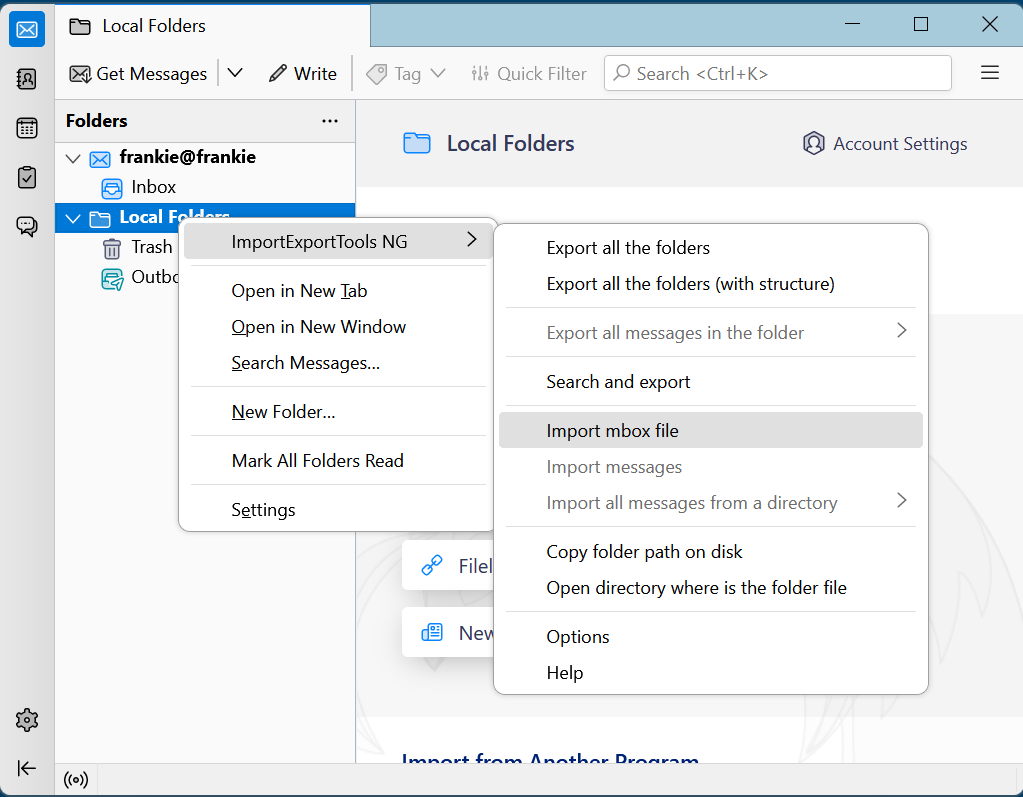Click the frankie@frankie account envelope icon
This screenshot has height=797, width=1023.
point(100,158)
